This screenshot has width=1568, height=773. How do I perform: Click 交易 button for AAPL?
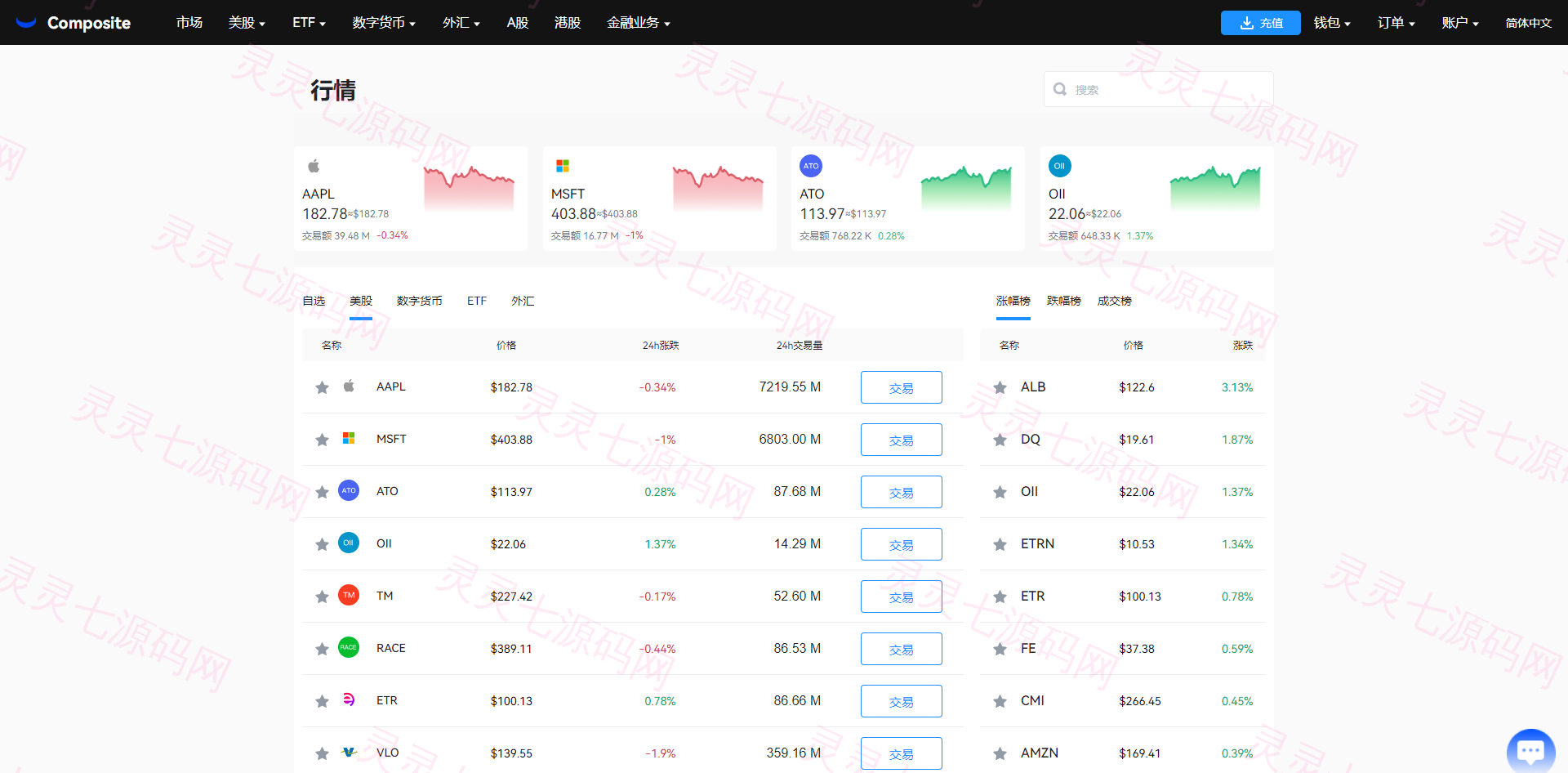click(x=901, y=387)
